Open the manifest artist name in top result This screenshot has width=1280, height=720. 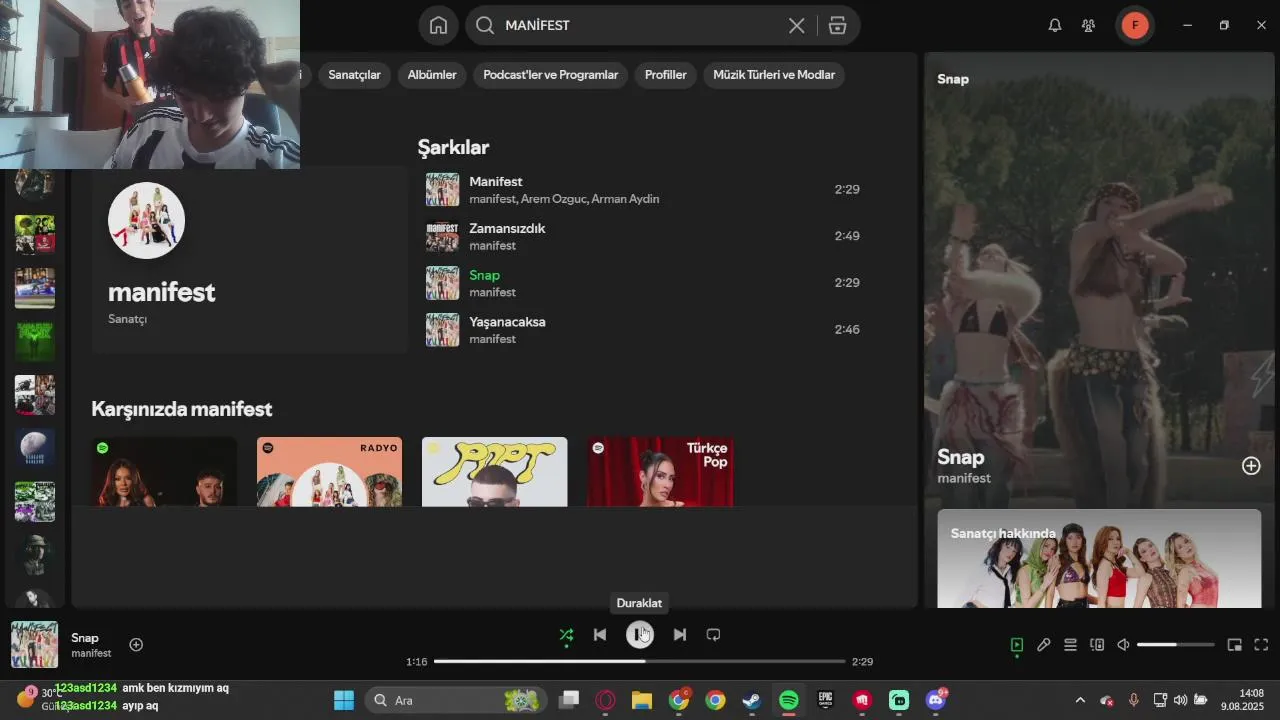pyautogui.click(x=161, y=292)
